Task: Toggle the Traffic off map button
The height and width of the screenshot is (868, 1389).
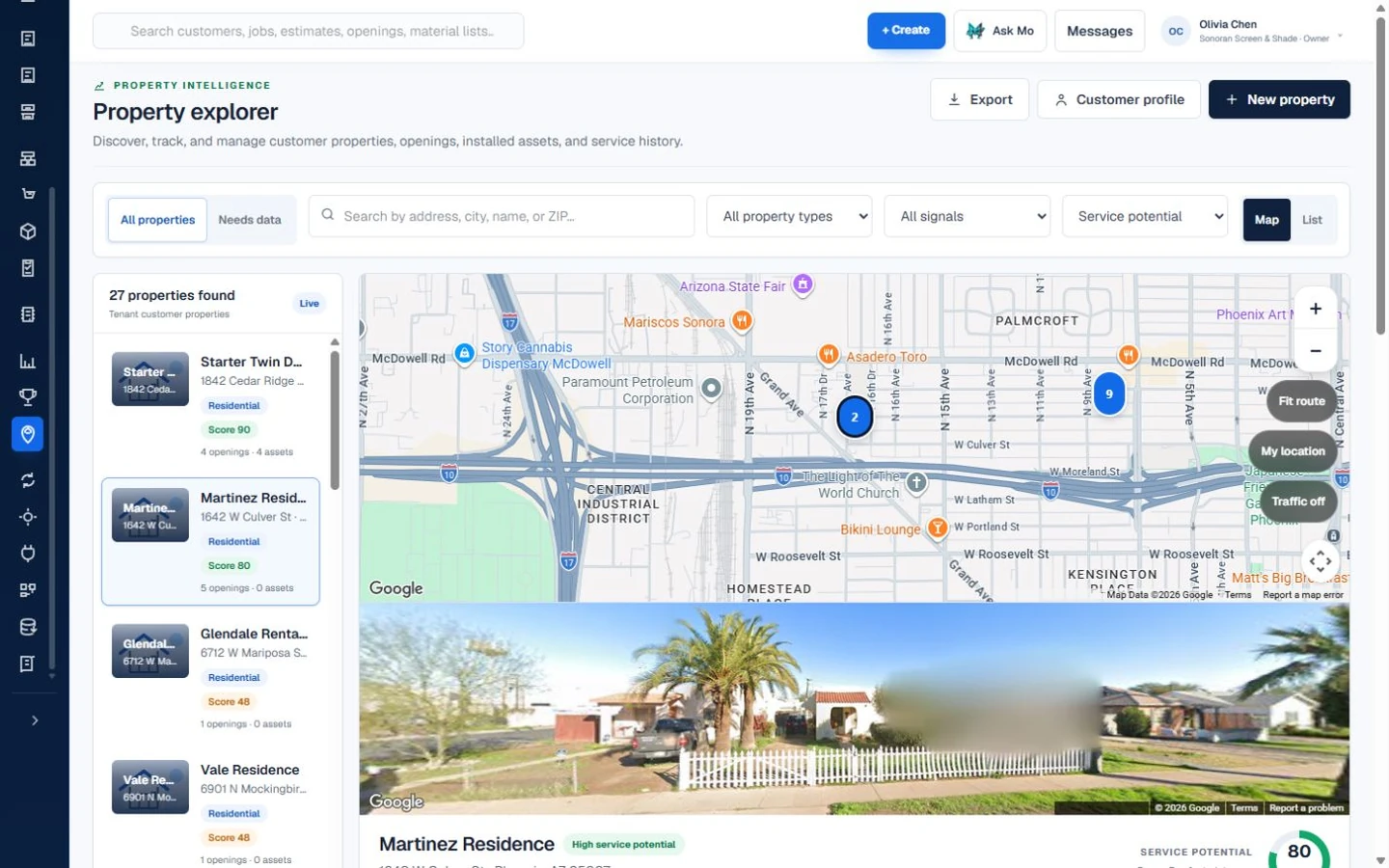Action: pyautogui.click(x=1297, y=502)
